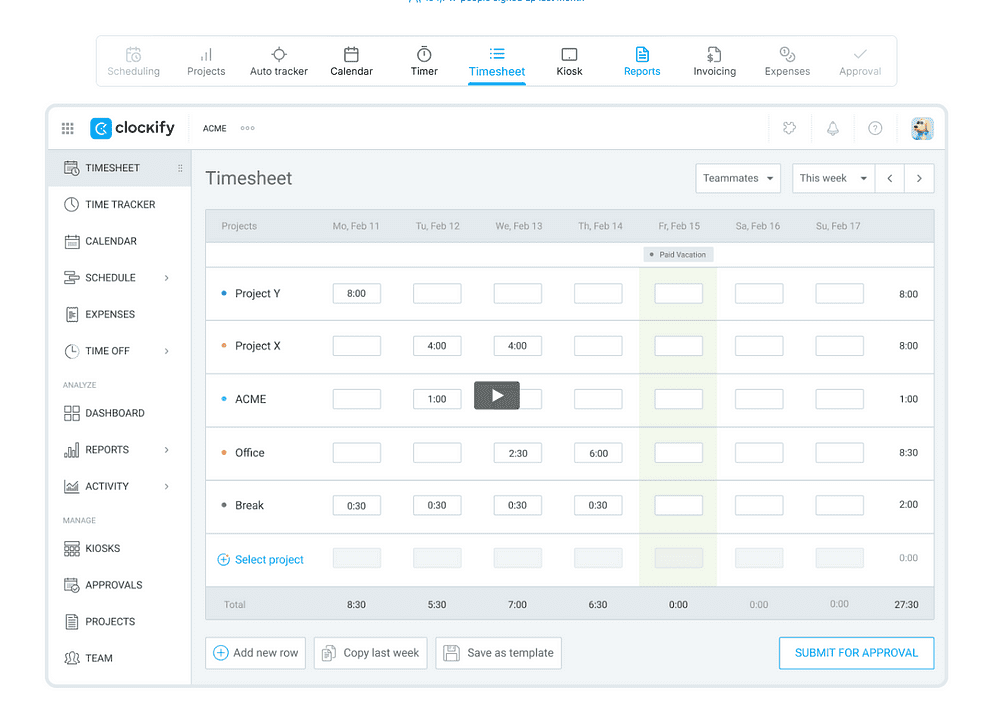Click the Clockify logo
1000x717 pixels.
[x=133, y=128]
